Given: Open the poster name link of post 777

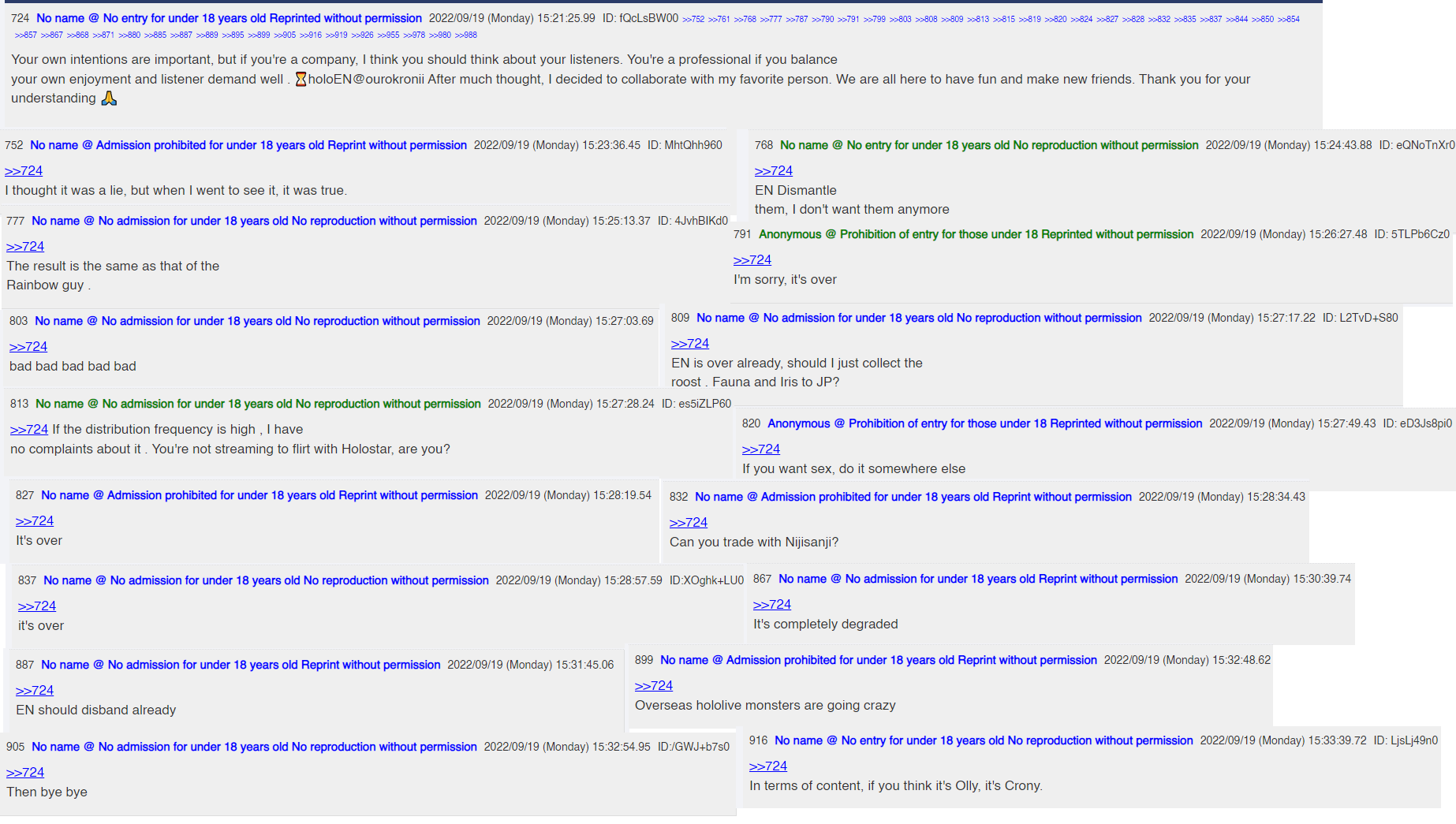Looking at the screenshot, I should coord(254,221).
